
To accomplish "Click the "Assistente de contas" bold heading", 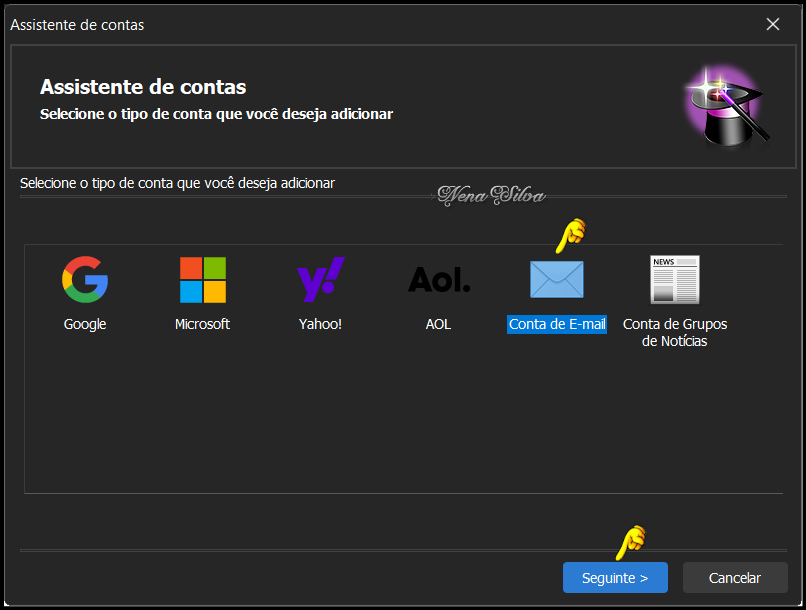I will tap(143, 87).
